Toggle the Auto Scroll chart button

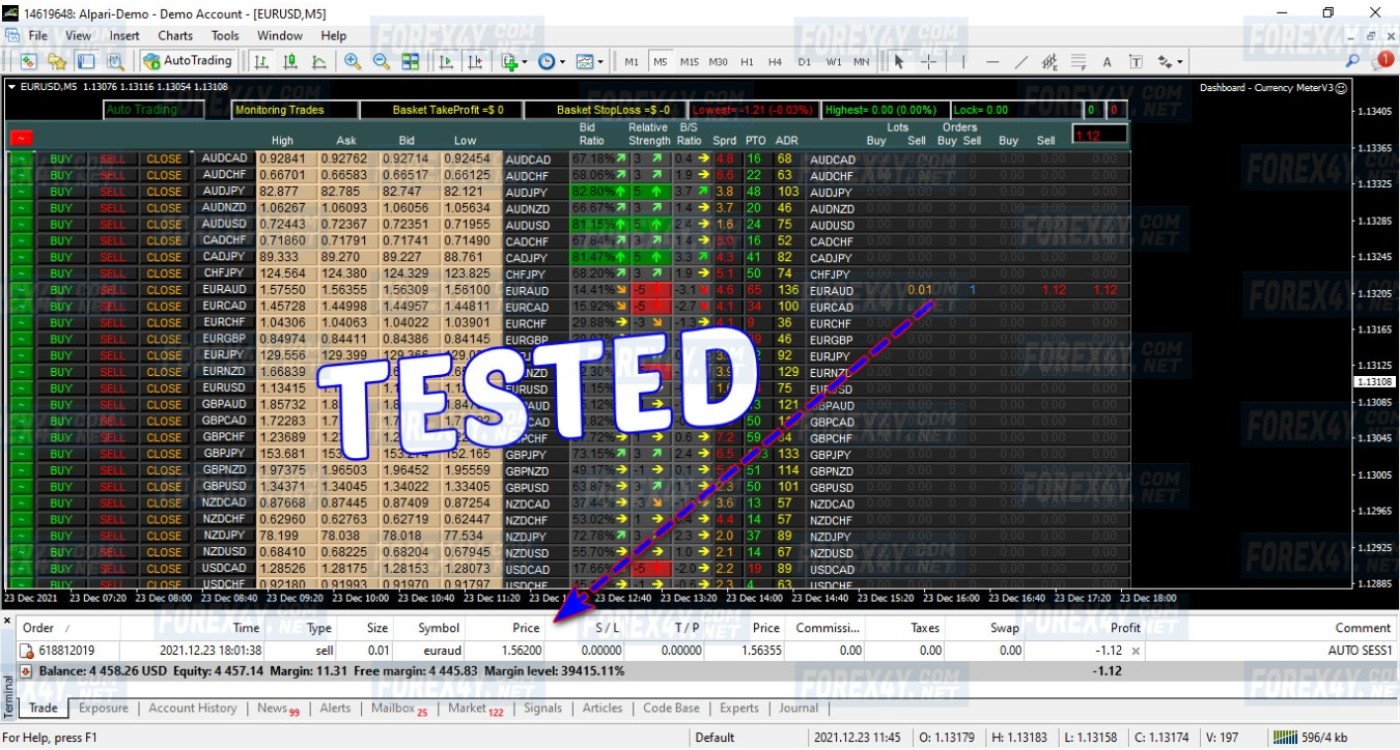(x=446, y=62)
